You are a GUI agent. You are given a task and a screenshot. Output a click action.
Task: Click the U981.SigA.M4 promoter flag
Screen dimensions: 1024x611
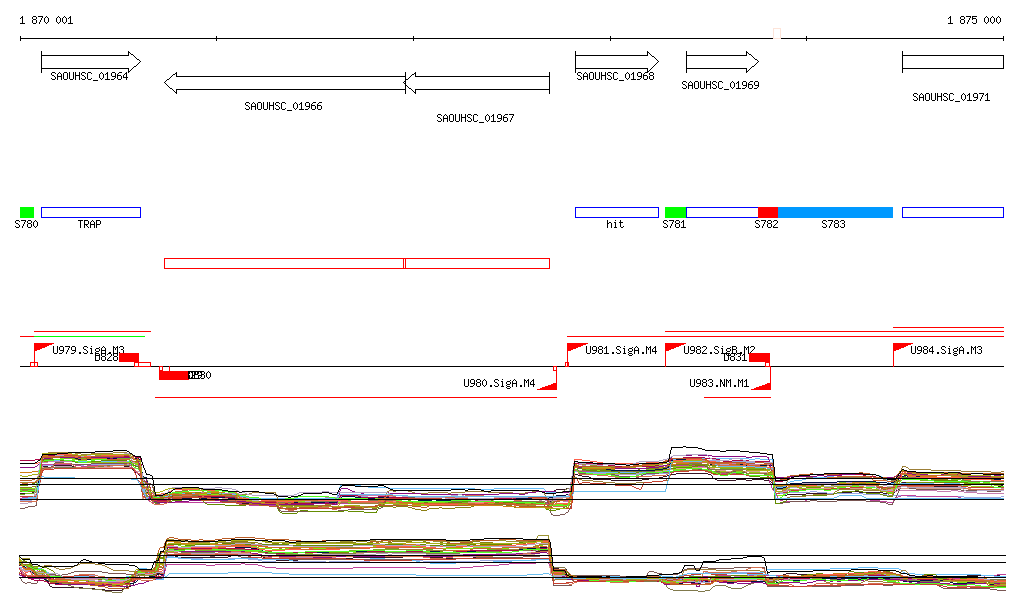576,348
